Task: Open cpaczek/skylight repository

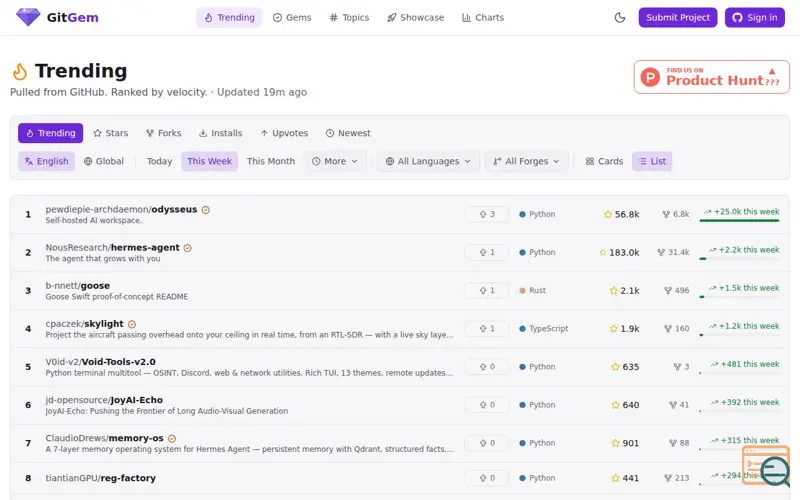Action: tap(84, 323)
